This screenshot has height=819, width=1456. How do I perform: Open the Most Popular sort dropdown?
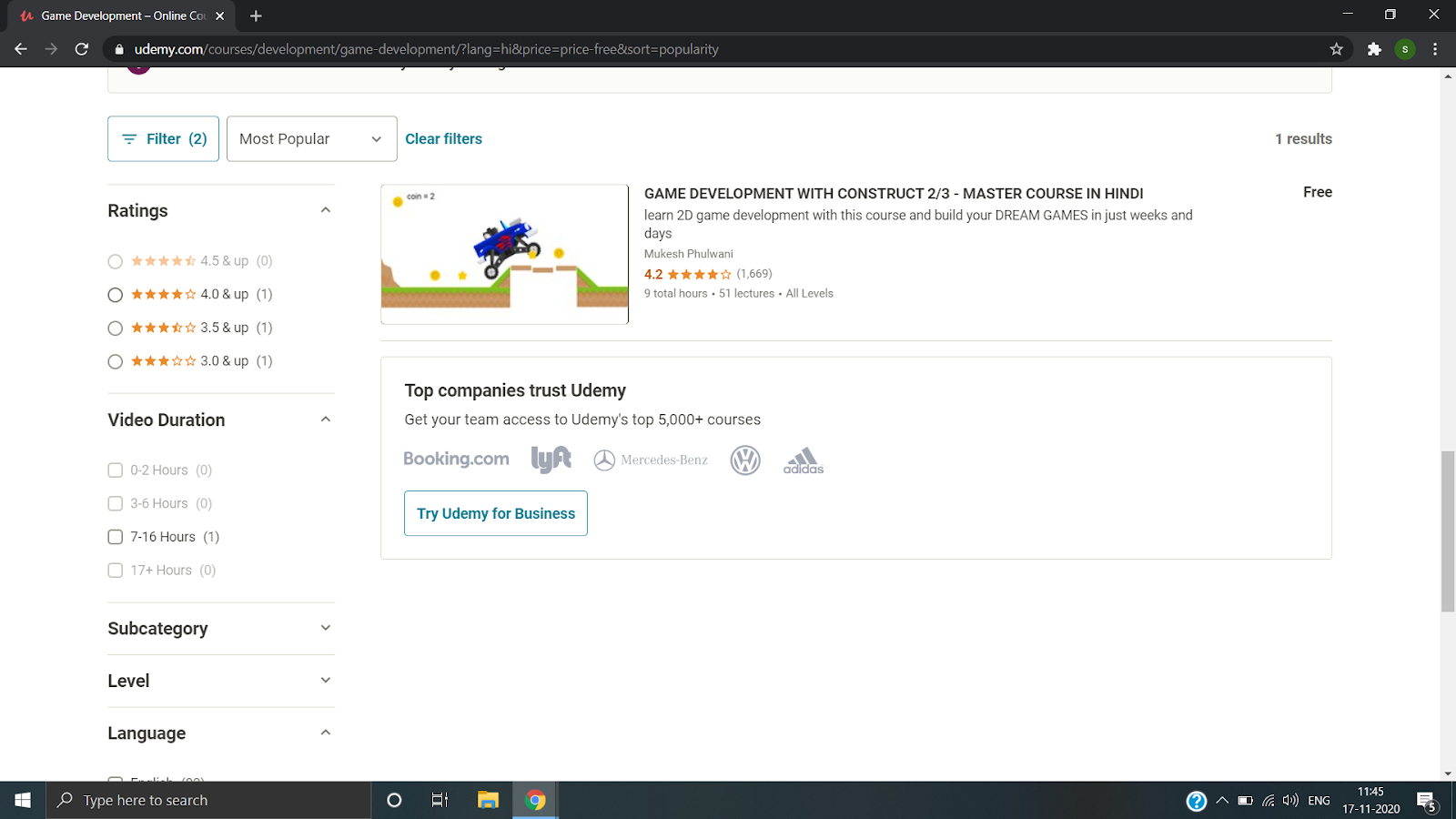311,138
